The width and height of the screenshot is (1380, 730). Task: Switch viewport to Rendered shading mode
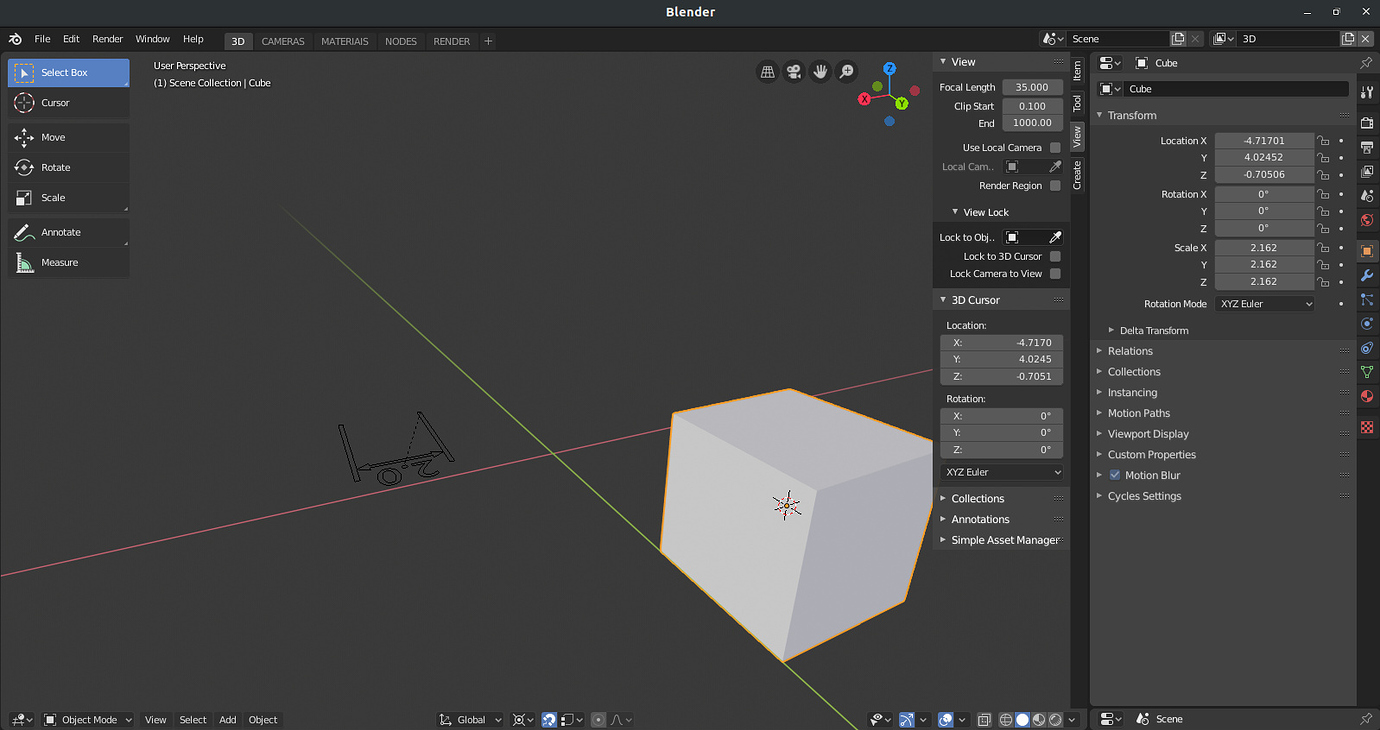click(1056, 719)
